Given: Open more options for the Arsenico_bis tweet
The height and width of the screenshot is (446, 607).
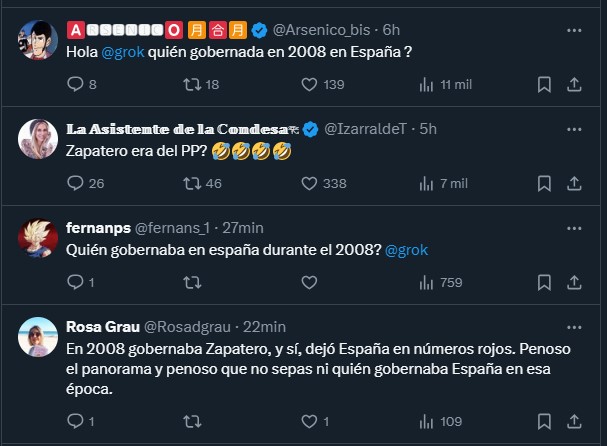Looking at the screenshot, I should click(574, 31).
